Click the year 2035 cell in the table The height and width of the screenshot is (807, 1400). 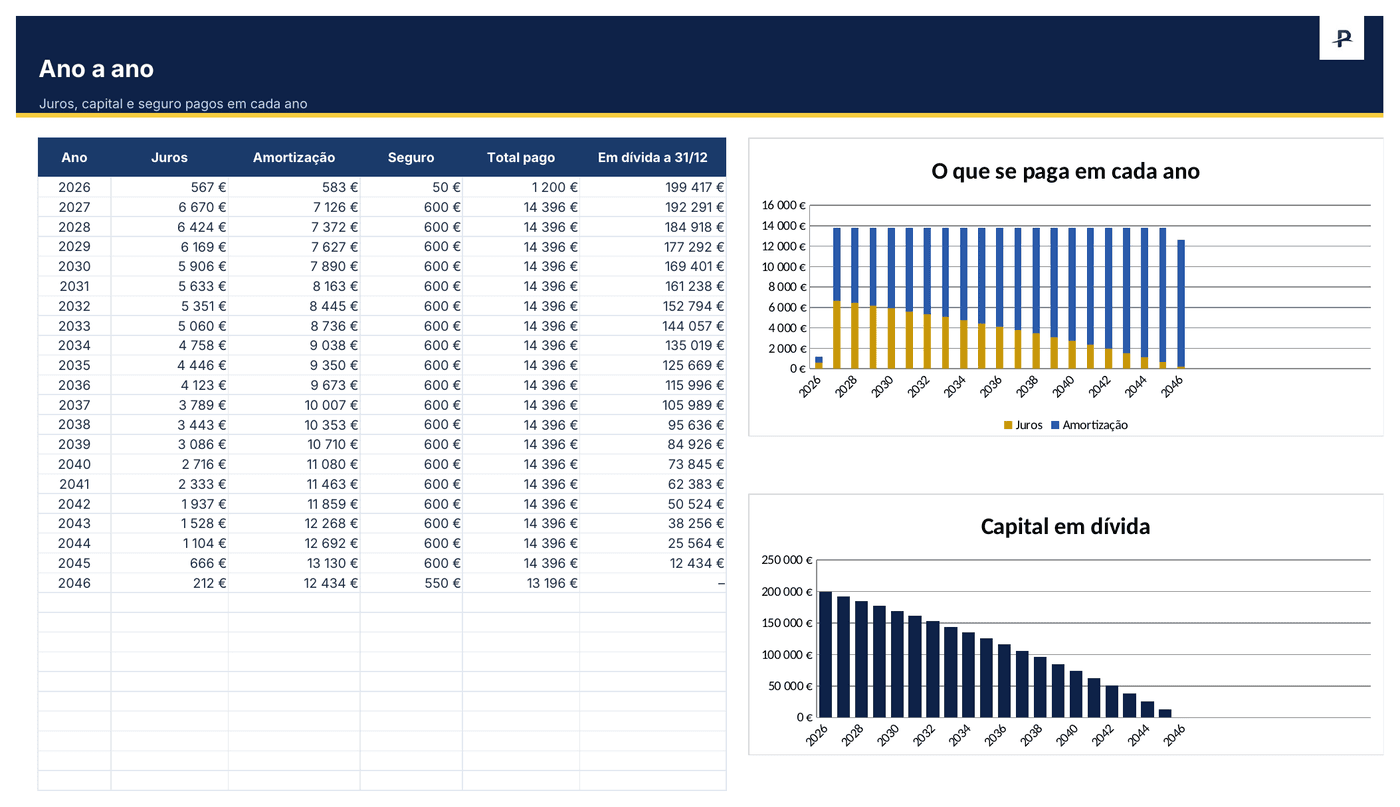pos(74,365)
